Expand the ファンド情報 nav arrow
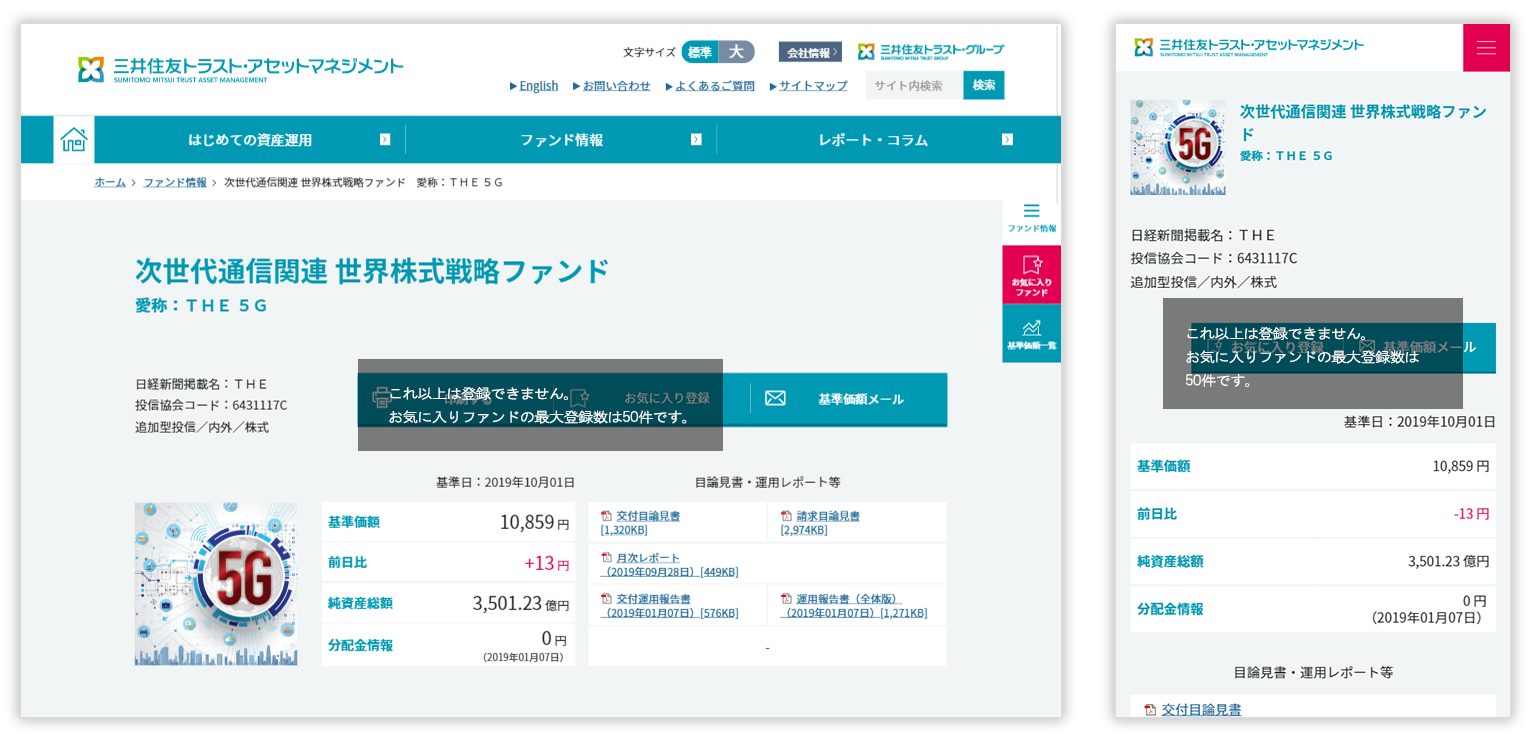This screenshot has height=746, width=1532. tap(696, 140)
